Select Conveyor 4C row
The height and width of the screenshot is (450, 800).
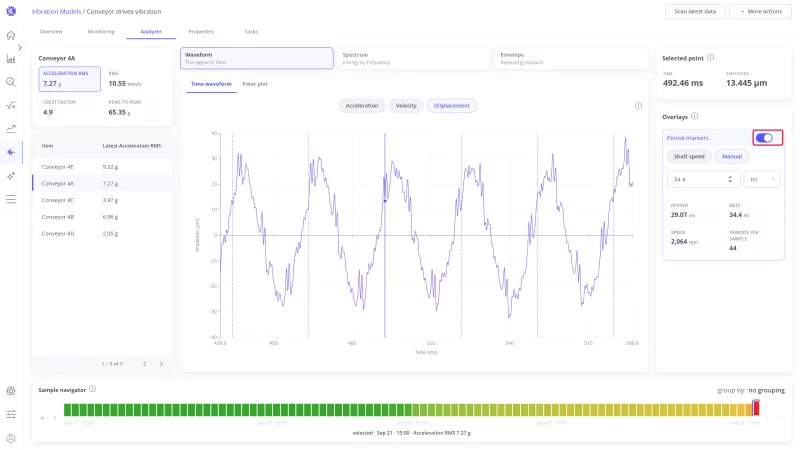pos(102,200)
